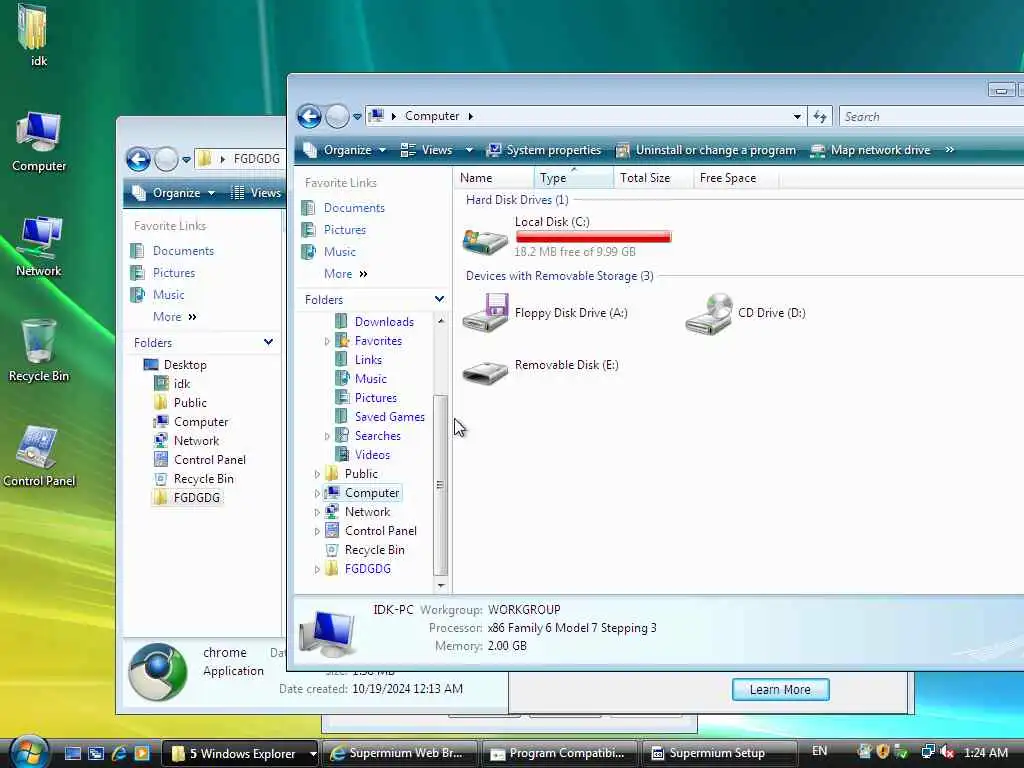1024x768 pixels.
Task: Open Windows Media Player quick launch icon
Action: (142, 753)
